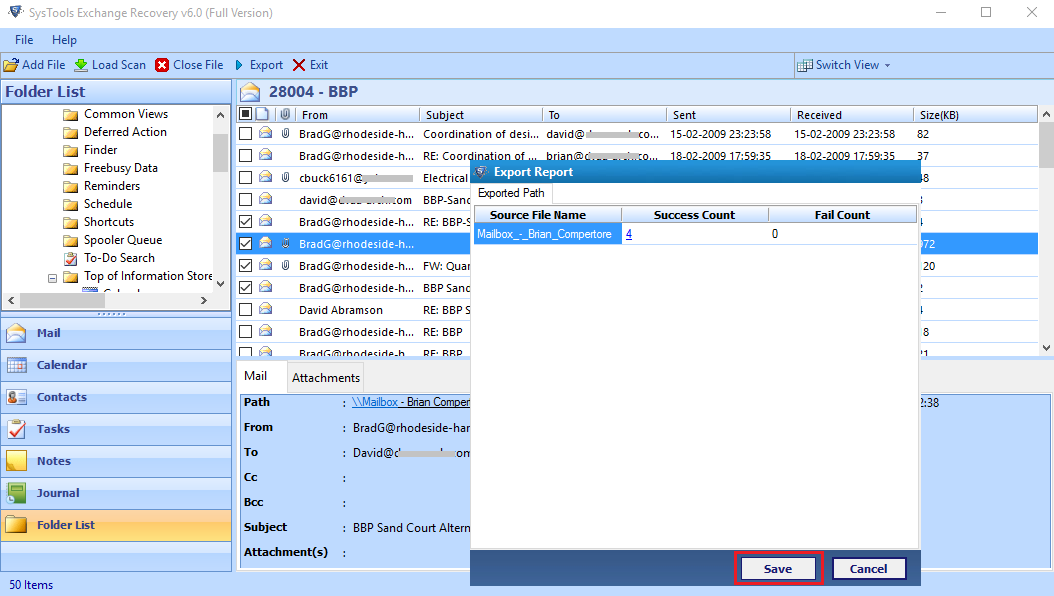Switch to the Attachments tab

(x=326, y=378)
